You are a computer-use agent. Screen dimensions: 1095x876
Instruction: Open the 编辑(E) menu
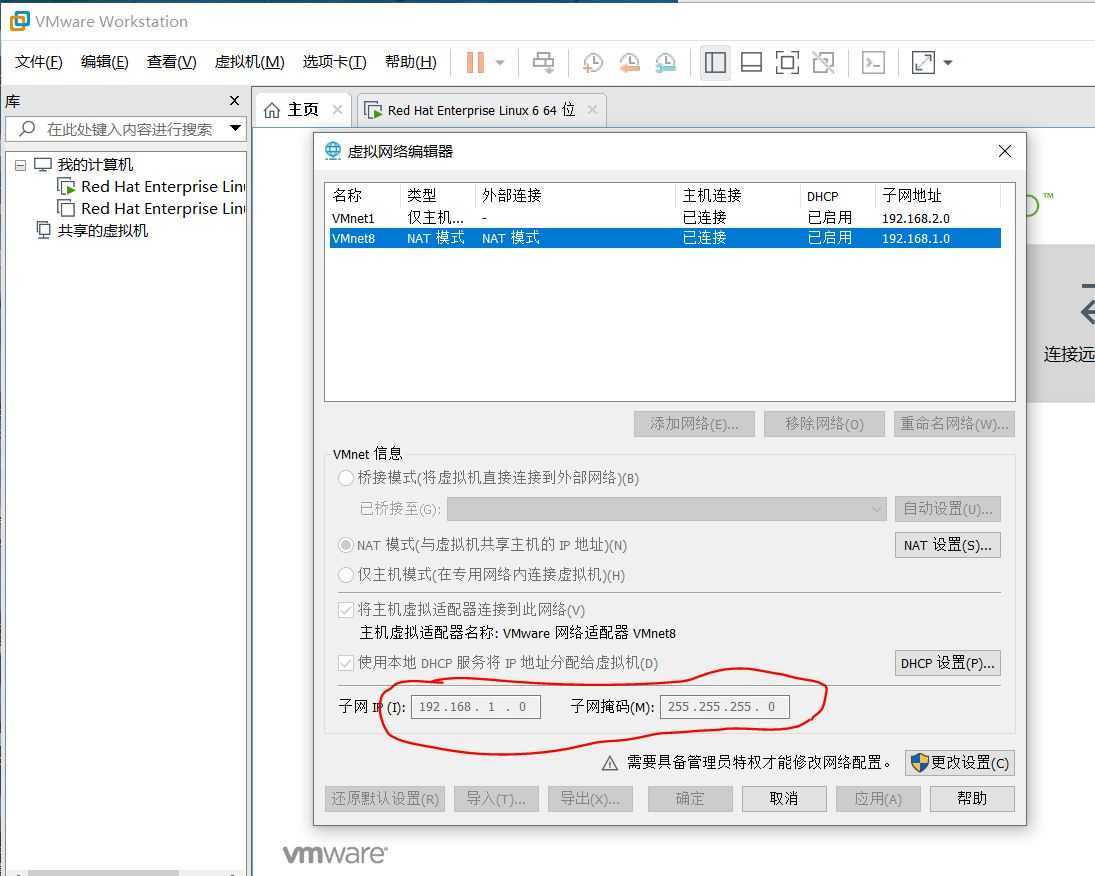click(x=105, y=62)
